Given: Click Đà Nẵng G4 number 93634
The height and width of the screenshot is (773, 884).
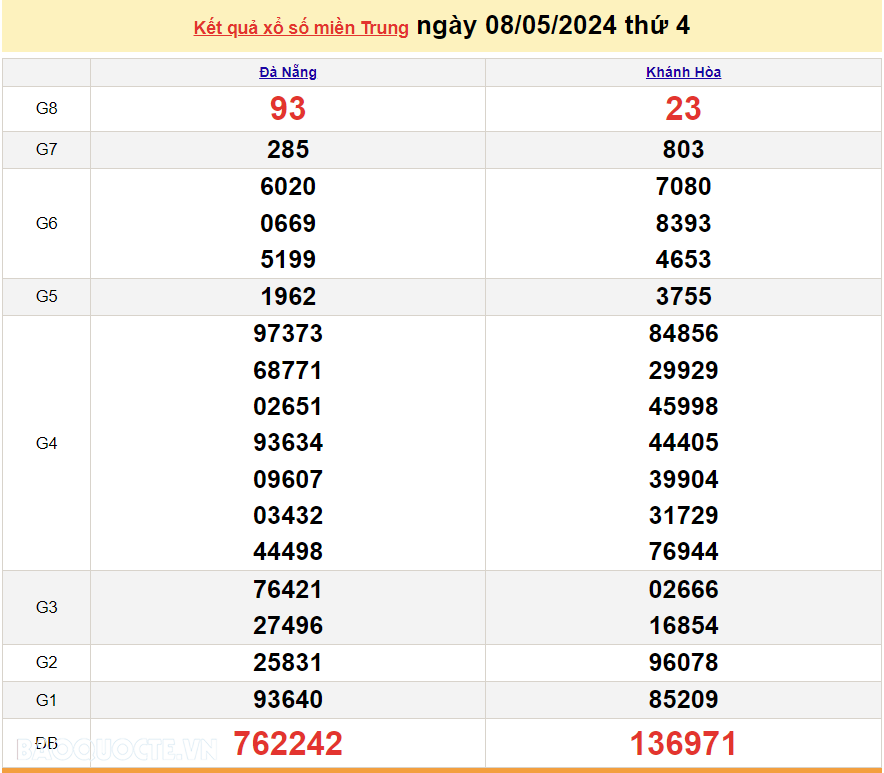Looking at the screenshot, I should click(x=288, y=443).
